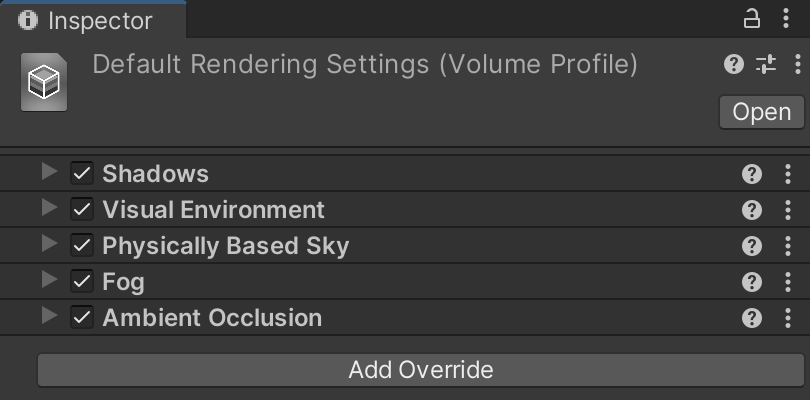
Task: Expand the Physically Based Sky foldout
Action: (x=49, y=245)
